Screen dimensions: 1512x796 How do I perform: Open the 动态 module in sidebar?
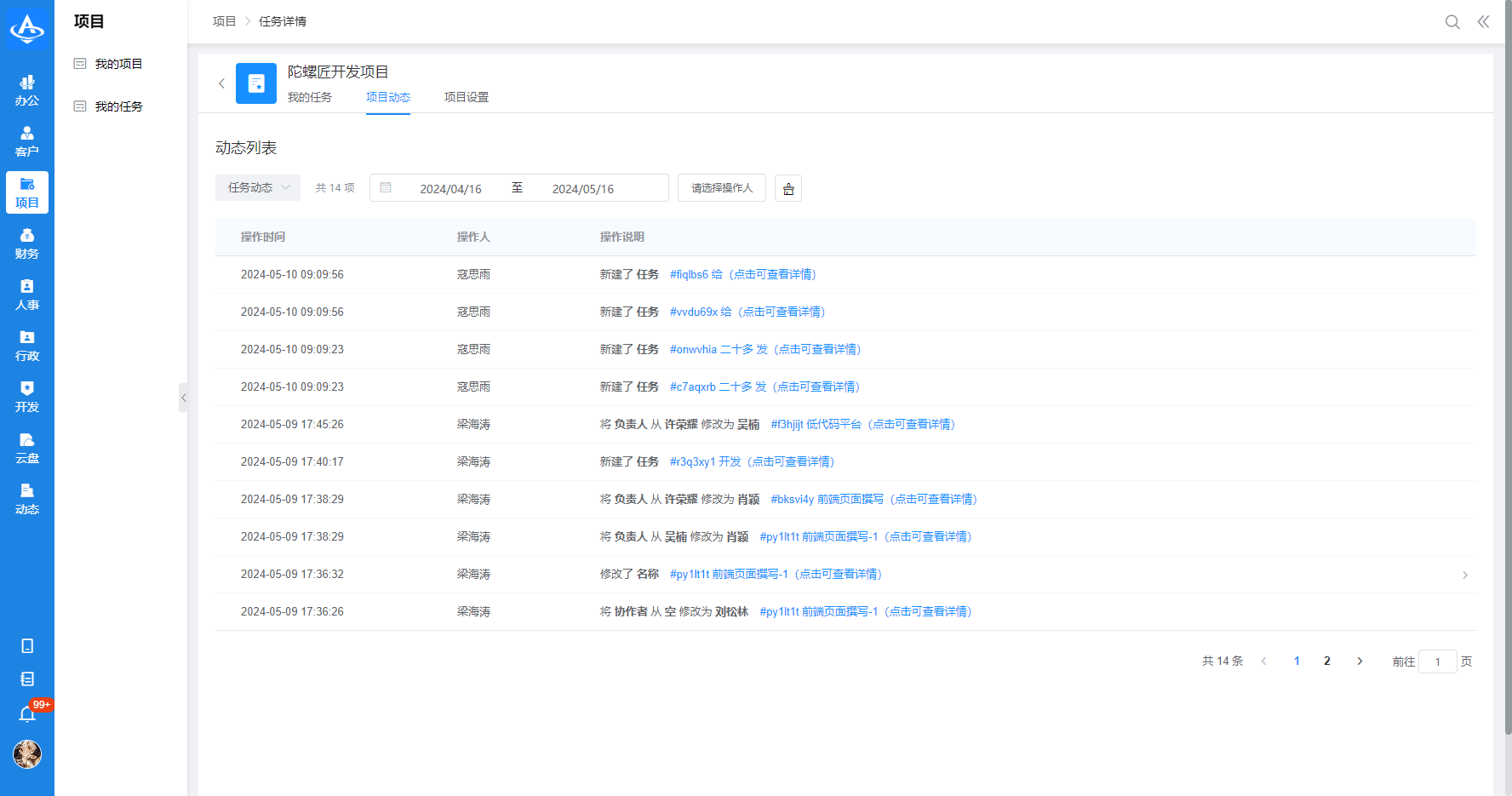pyautogui.click(x=27, y=499)
